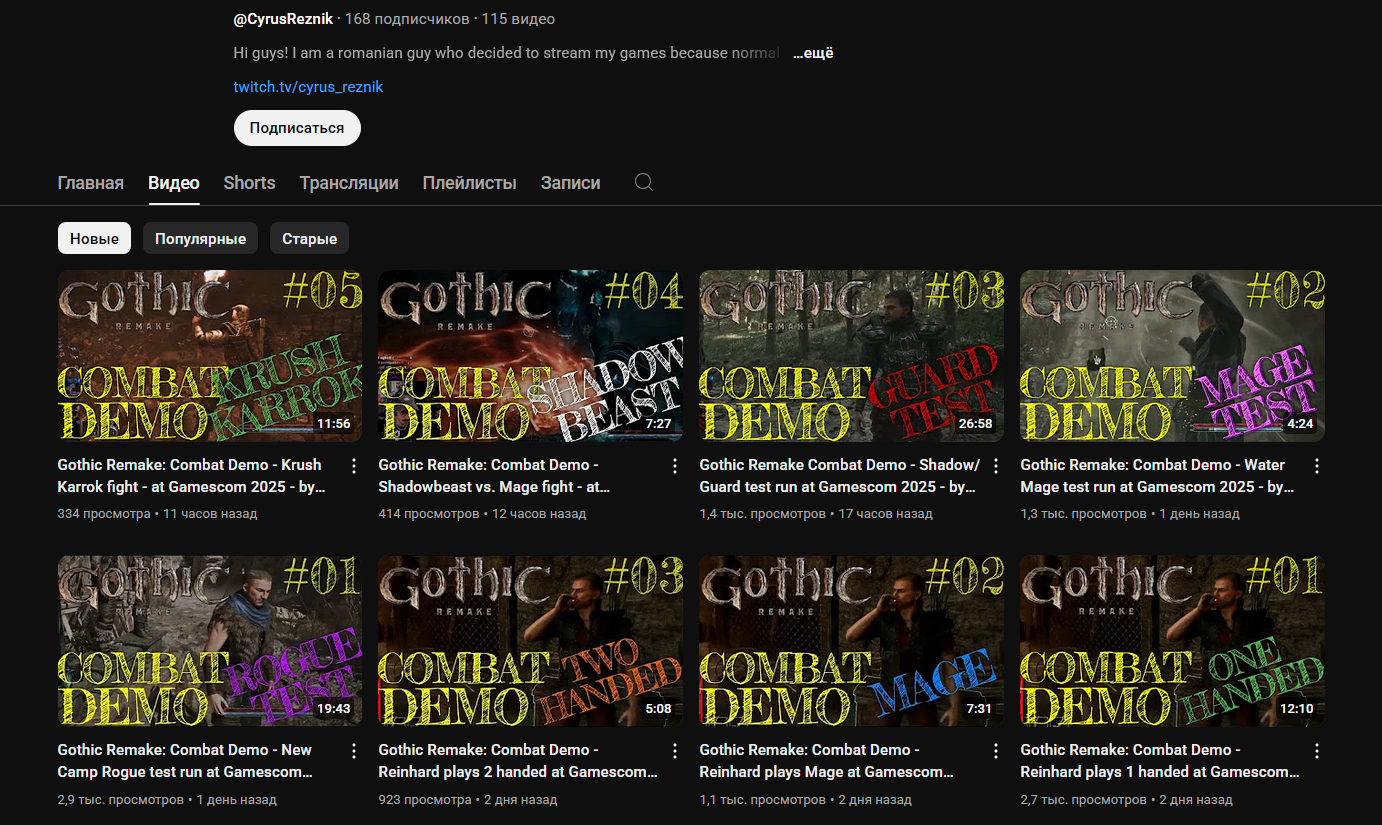The image size is (1382, 825).
Task: Click the "Hi guys! I am a romanian guy" description
Action: [x=506, y=53]
